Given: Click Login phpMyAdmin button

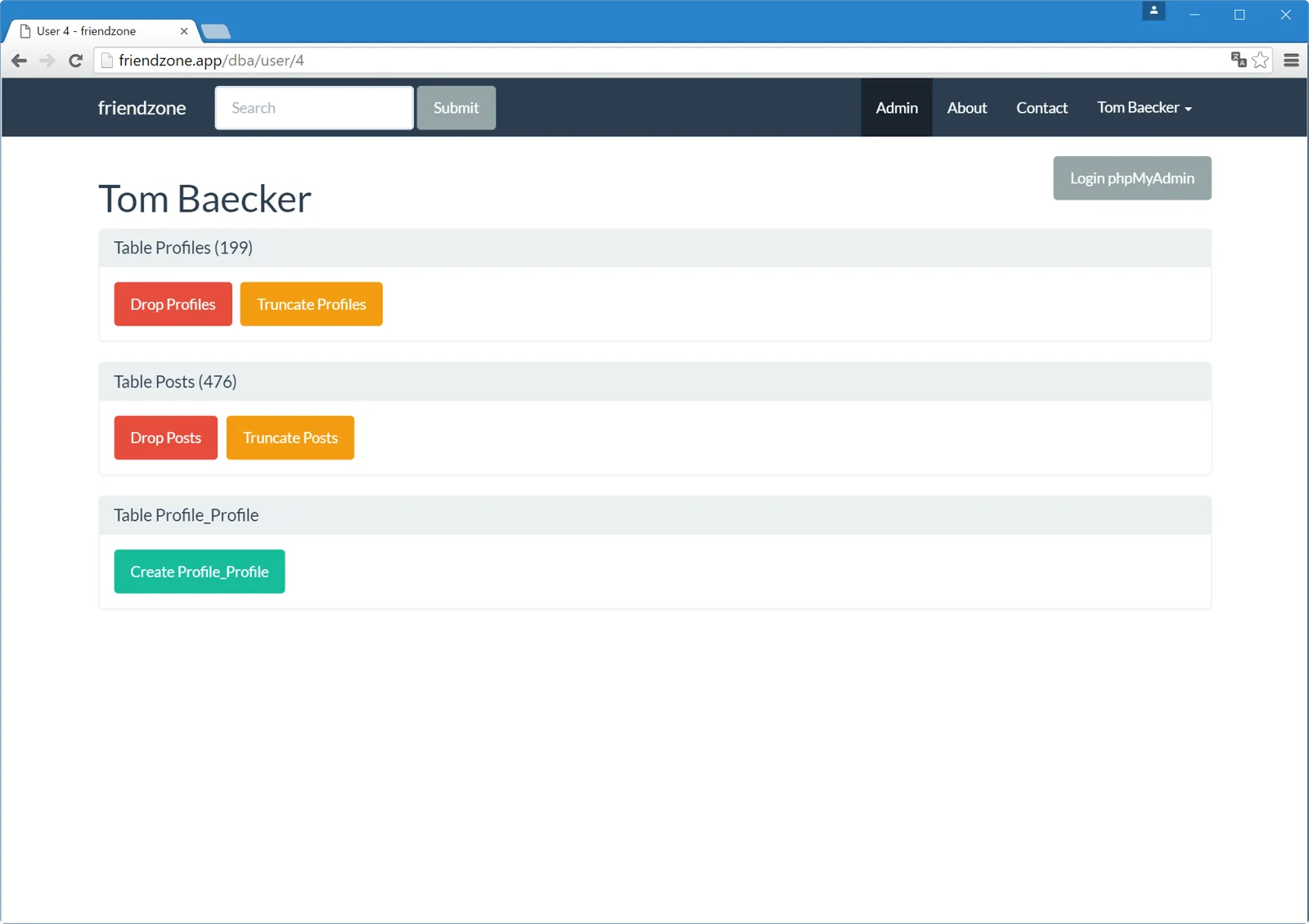Looking at the screenshot, I should pos(1132,178).
